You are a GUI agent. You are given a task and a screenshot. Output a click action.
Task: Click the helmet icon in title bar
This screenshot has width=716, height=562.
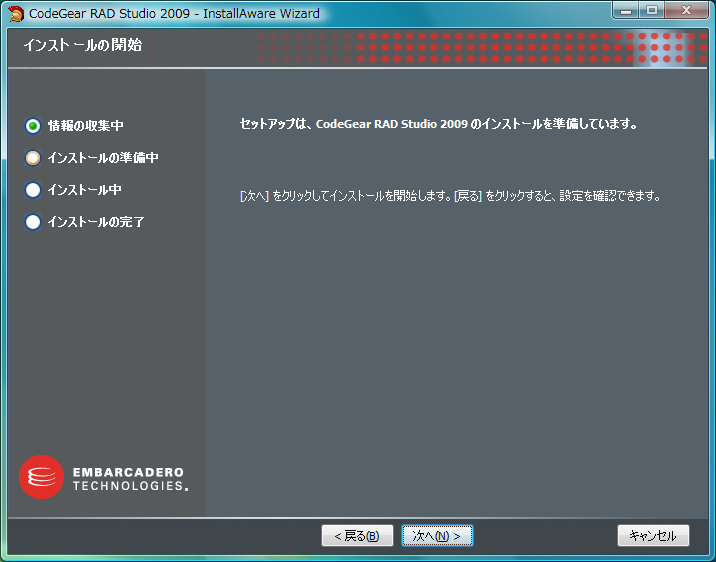[x=16, y=14]
